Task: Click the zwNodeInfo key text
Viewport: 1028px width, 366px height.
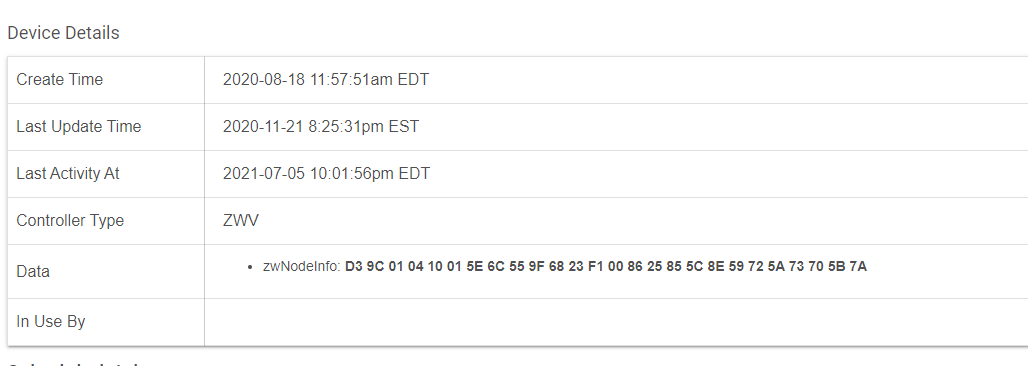Action: pos(302,267)
